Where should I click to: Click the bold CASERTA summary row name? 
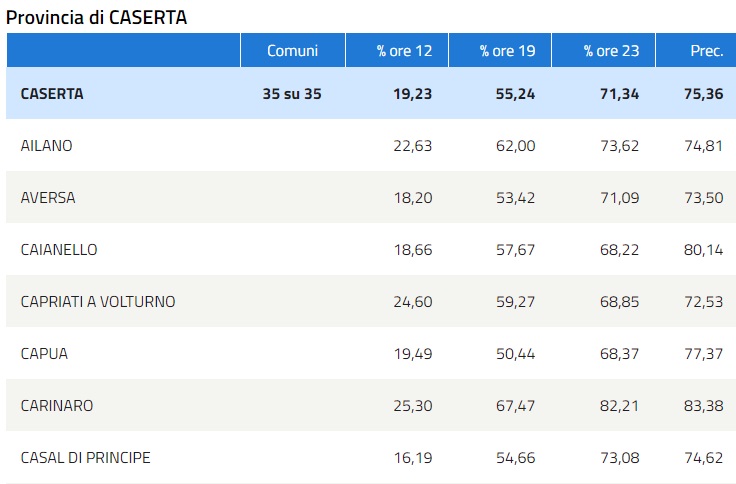(52, 94)
